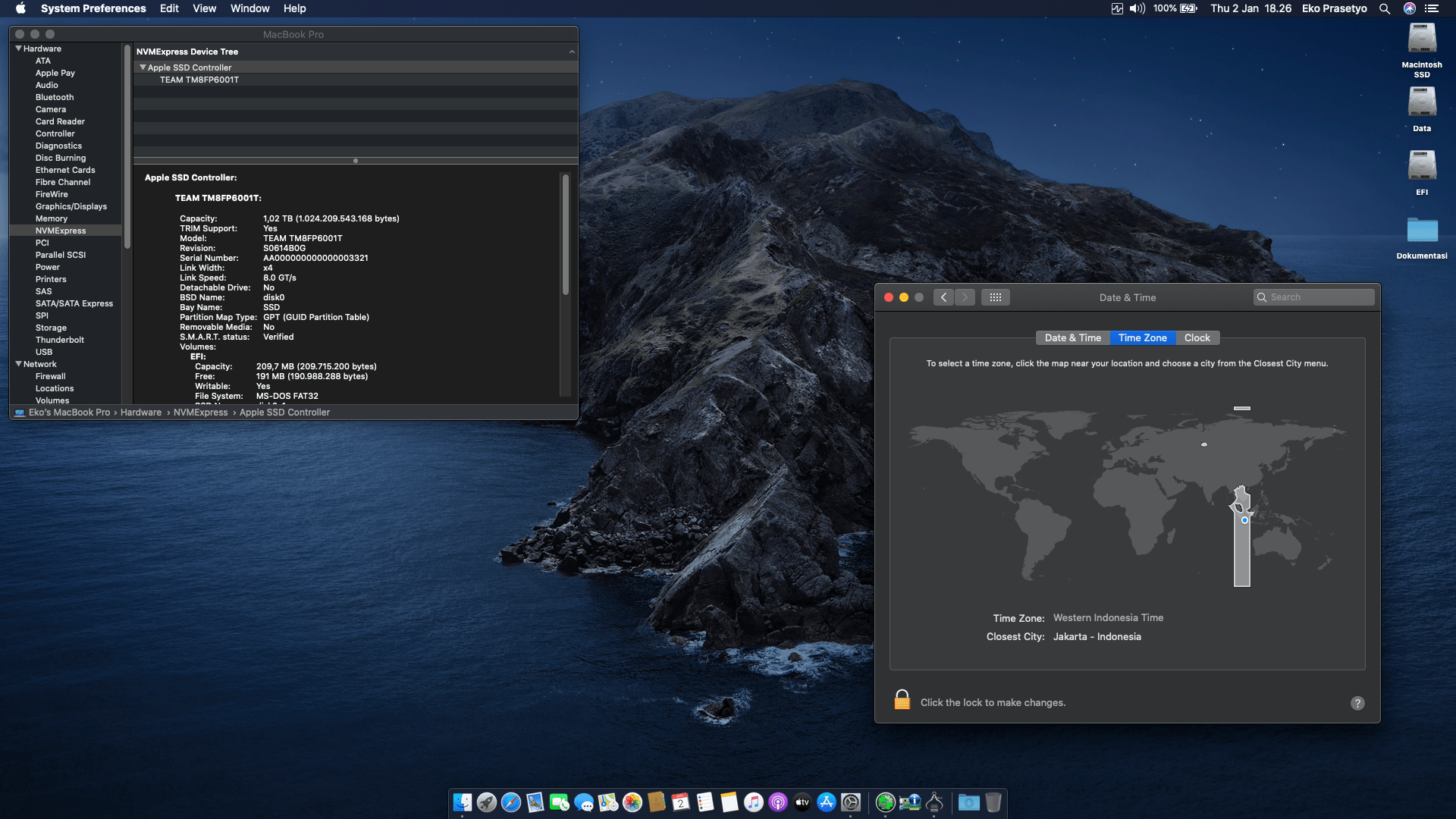
Task: Click date and time in menu bar
Action: point(1250,8)
